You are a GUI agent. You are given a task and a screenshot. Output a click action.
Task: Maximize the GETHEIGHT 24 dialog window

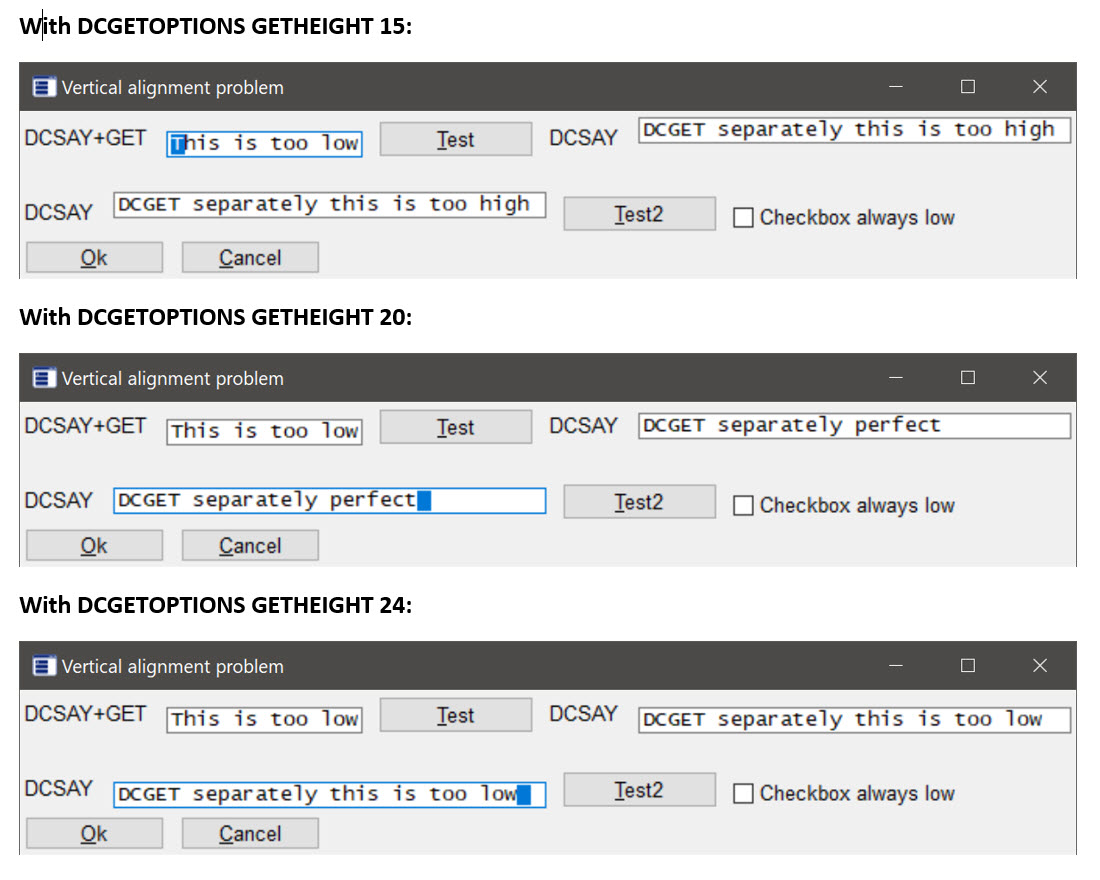pyautogui.click(x=967, y=666)
